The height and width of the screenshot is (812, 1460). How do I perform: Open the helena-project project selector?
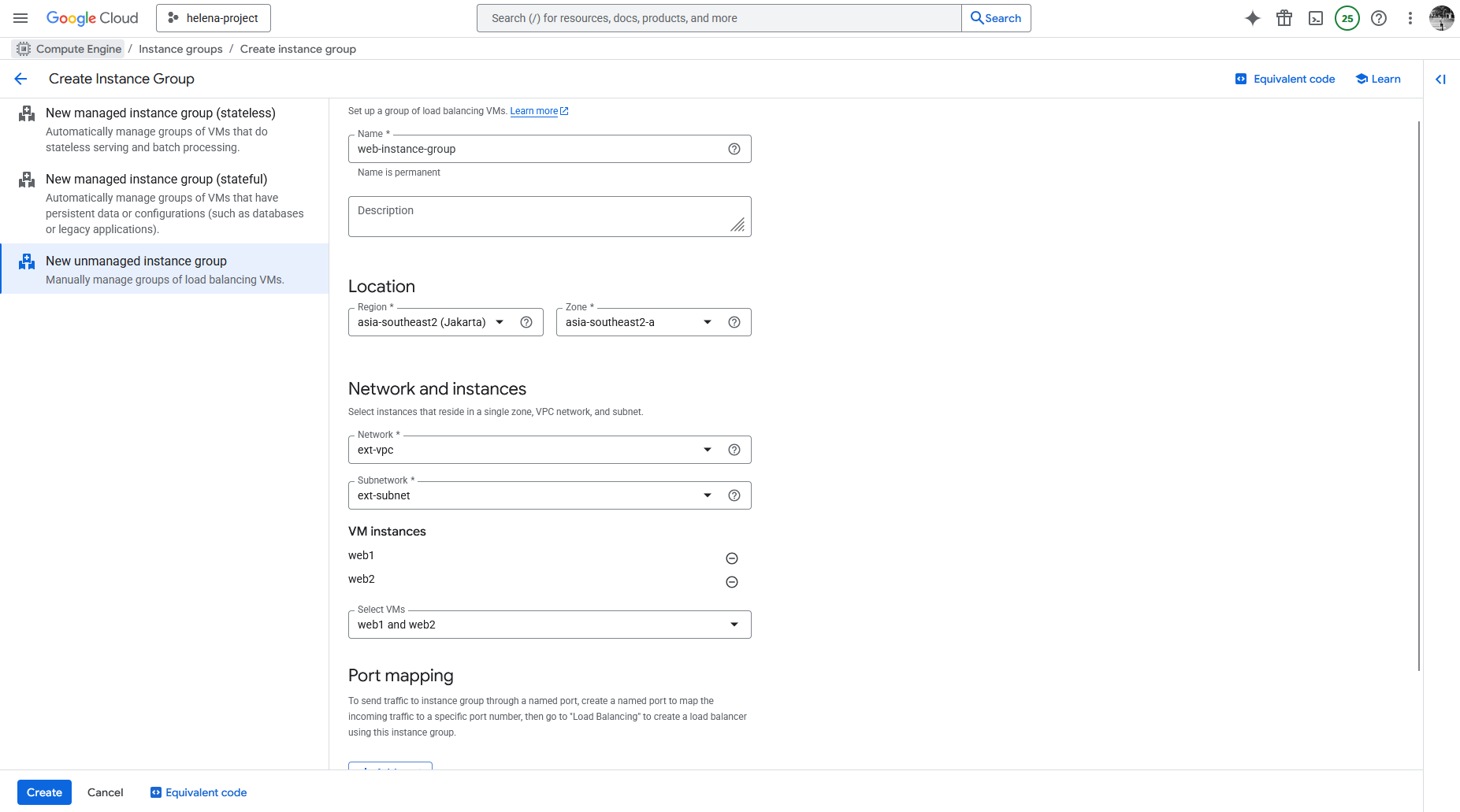214,18
